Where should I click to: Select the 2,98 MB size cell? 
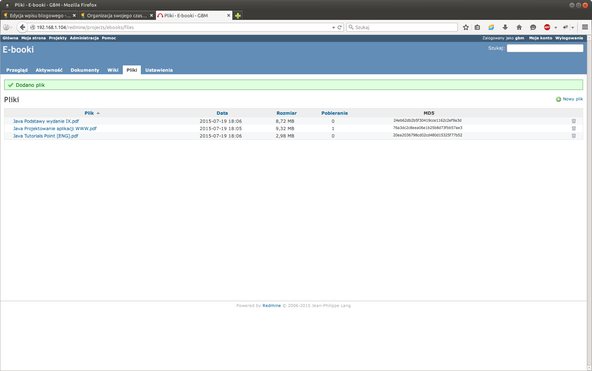pyautogui.click(x=285, y=136)
